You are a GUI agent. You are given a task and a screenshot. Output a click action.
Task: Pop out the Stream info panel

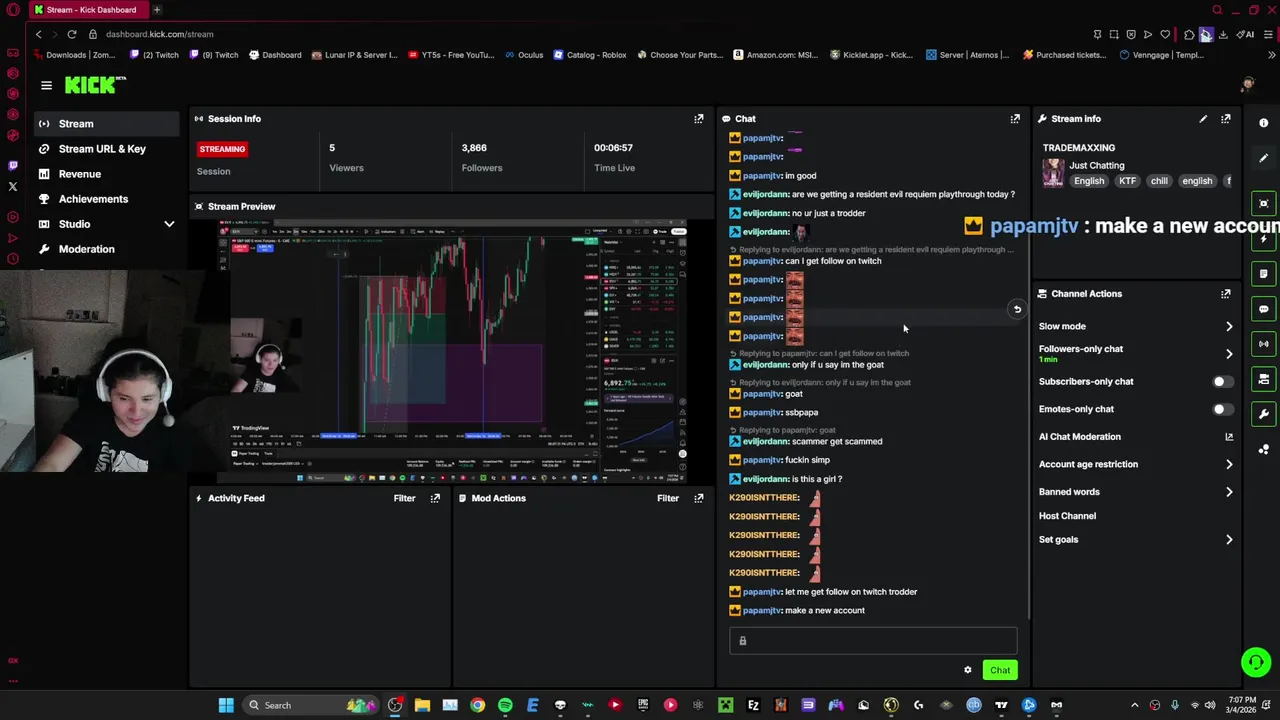point(1226,119)
